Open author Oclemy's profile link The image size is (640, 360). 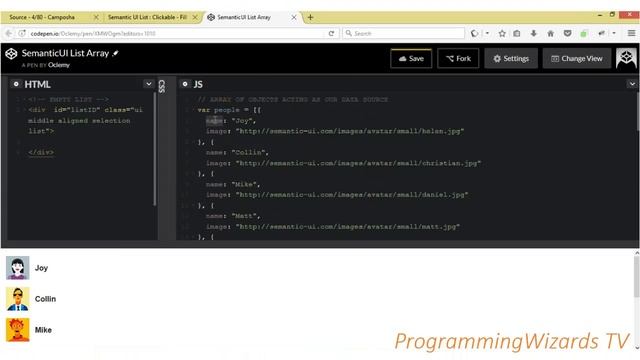pyautogui.click(x=59, y=65)
